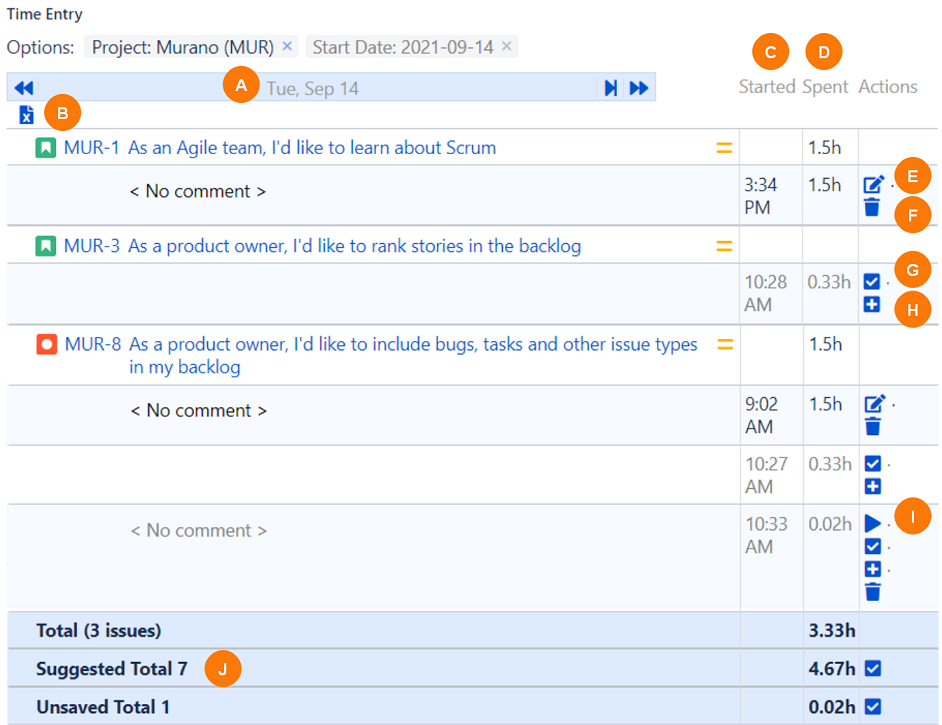Edit the MUR-1 3:34 PM worklog
Screen dimensions: 942x725
coord(874,184)
